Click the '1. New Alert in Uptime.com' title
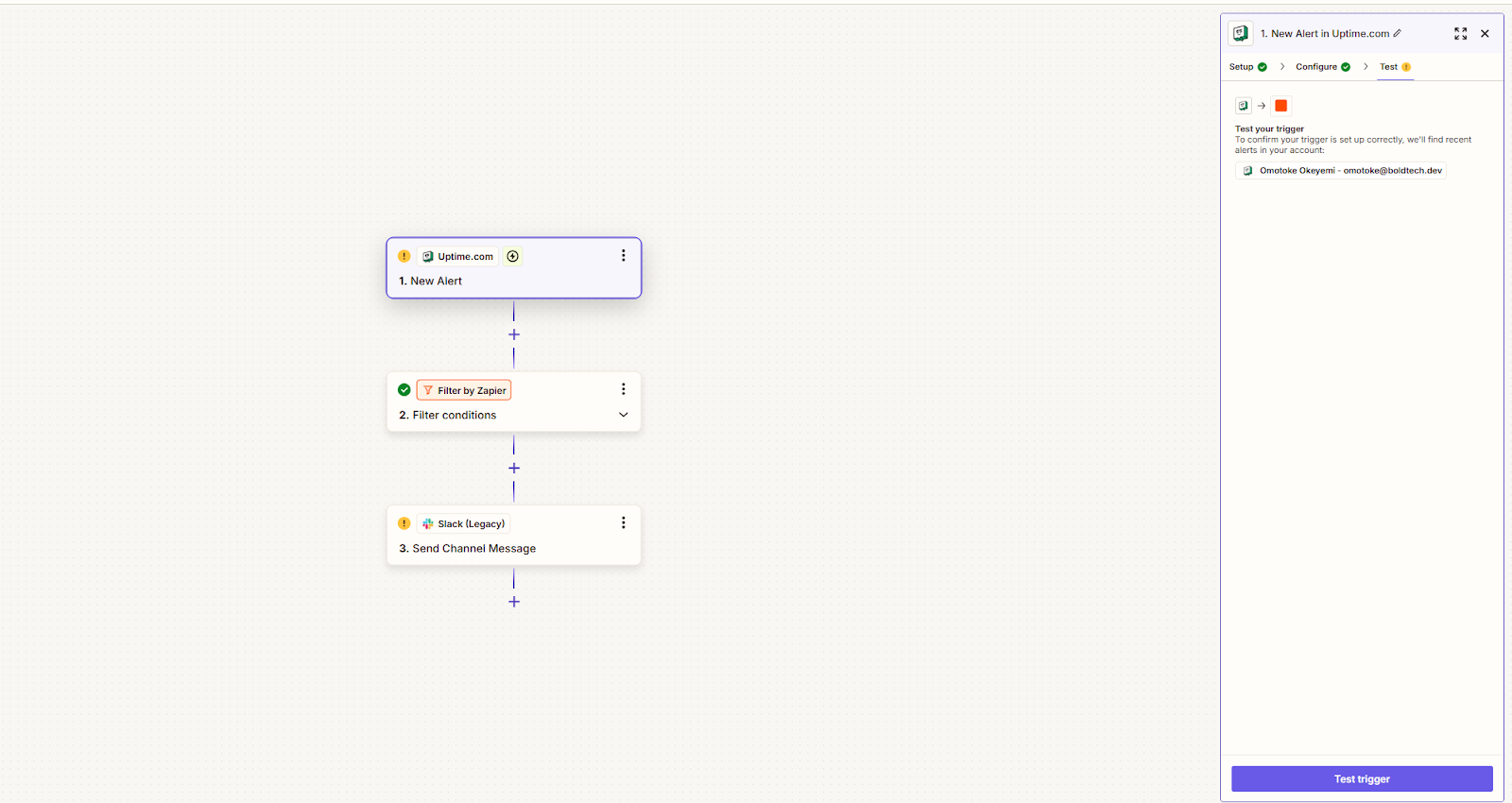This screenshot has height=803, width=1512. coord(1325,34)
